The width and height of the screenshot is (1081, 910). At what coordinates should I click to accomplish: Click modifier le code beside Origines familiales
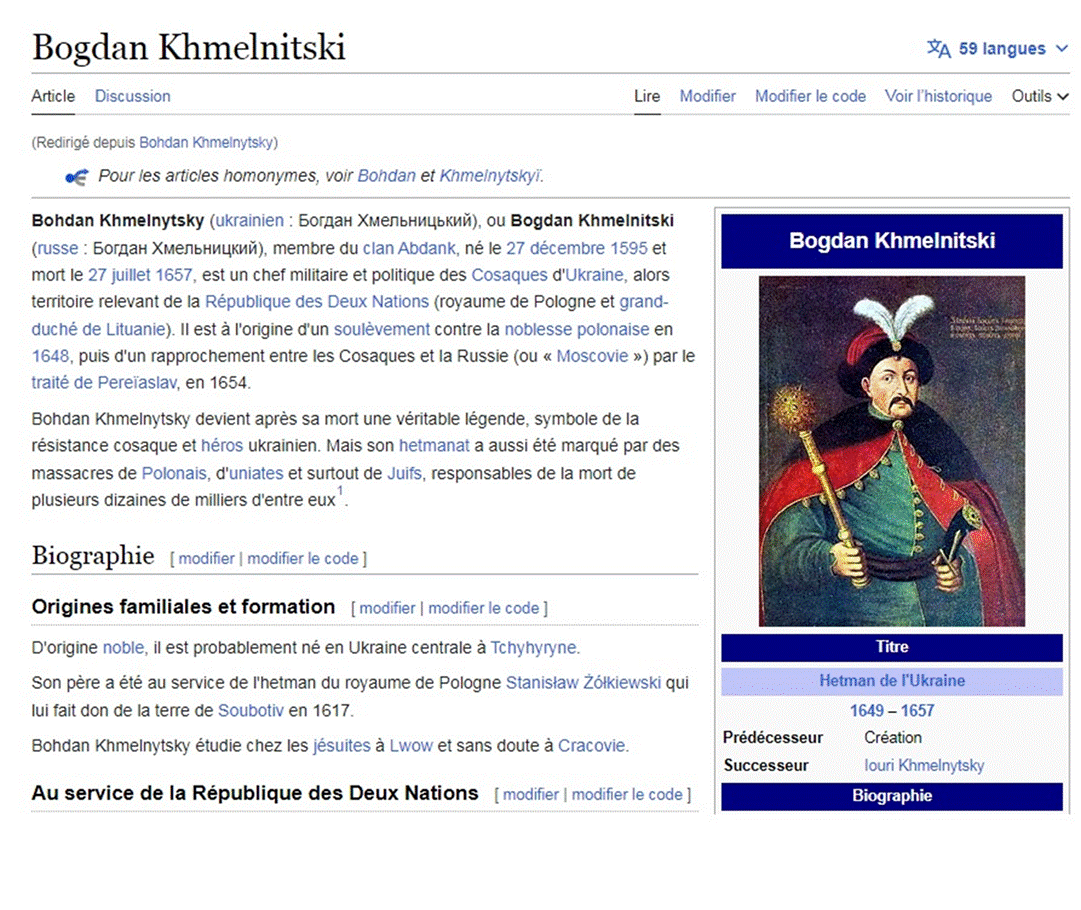[483, 608]
